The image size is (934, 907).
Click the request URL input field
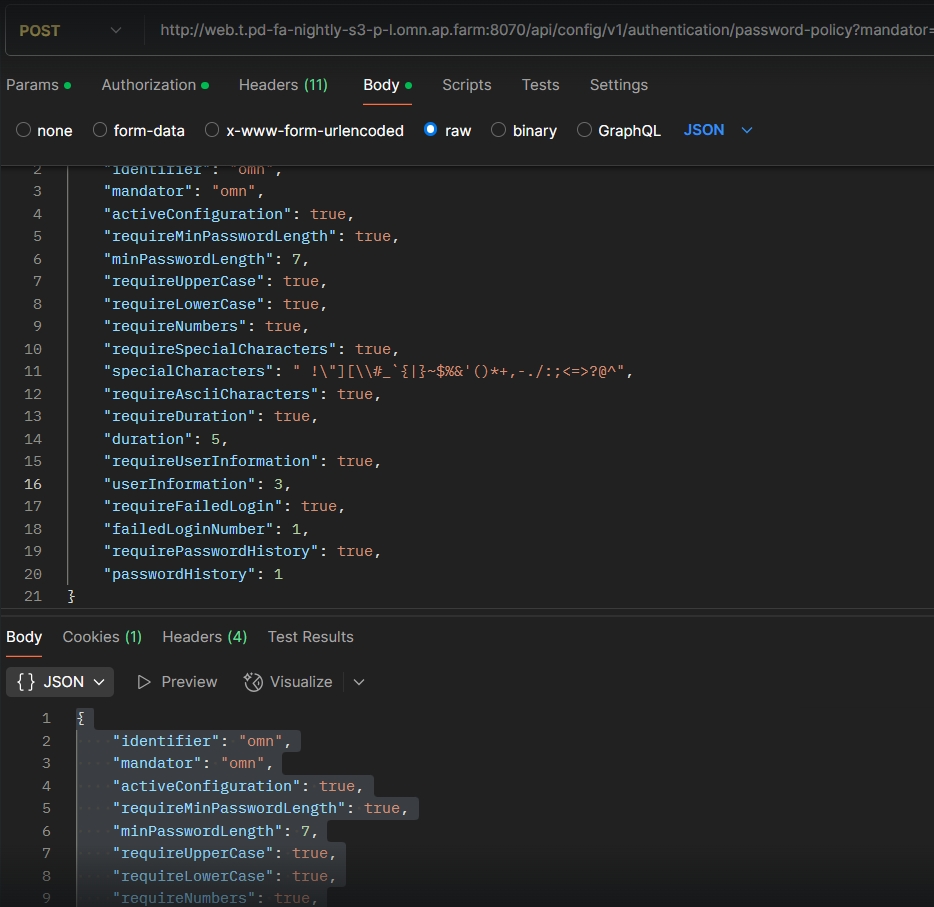pyautogui.click(x=540, y=31)
